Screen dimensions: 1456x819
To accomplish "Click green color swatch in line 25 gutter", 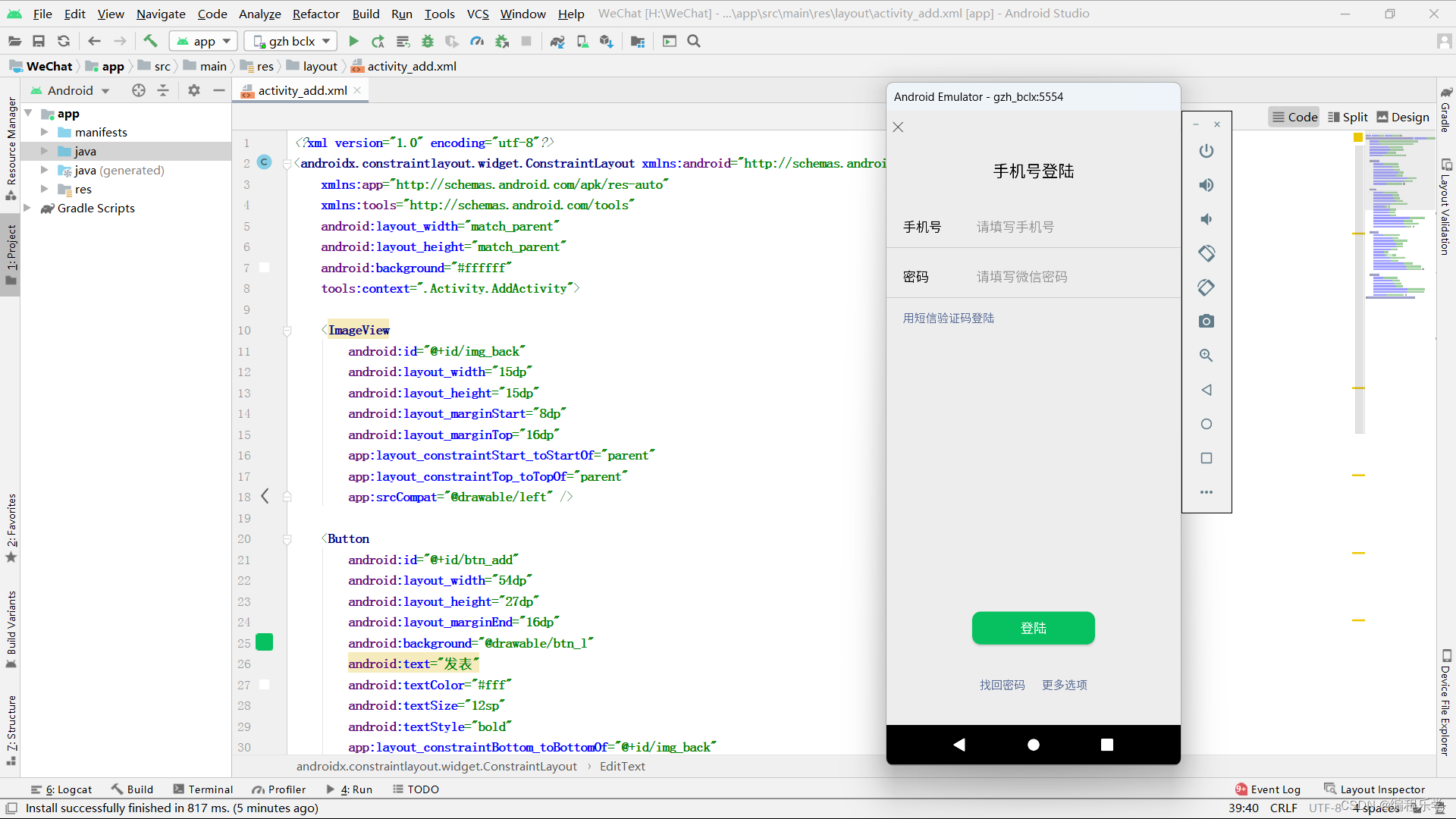I will [265, 642].
